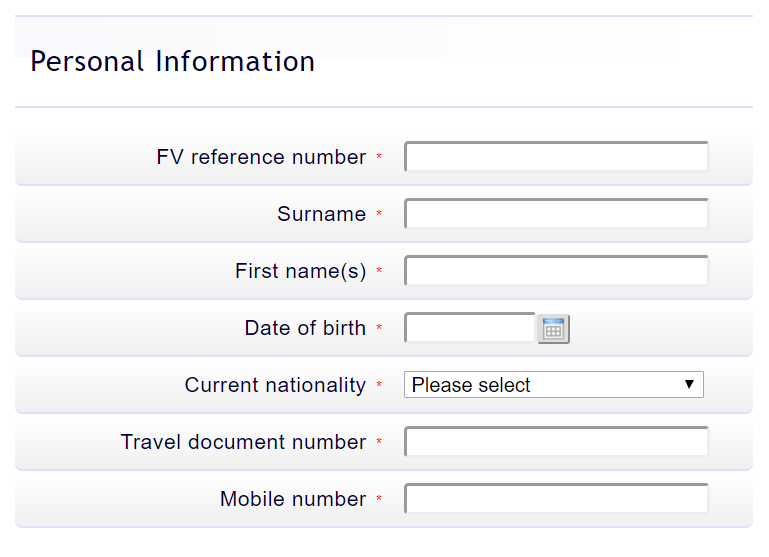Click the First name(s) label
The width and height of the screenshot is (769, 557).
pyautogui.click(x=300, y=271)
